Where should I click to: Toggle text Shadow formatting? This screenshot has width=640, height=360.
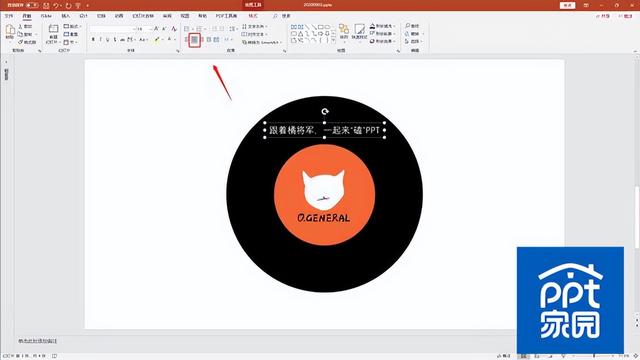(115, 40)
